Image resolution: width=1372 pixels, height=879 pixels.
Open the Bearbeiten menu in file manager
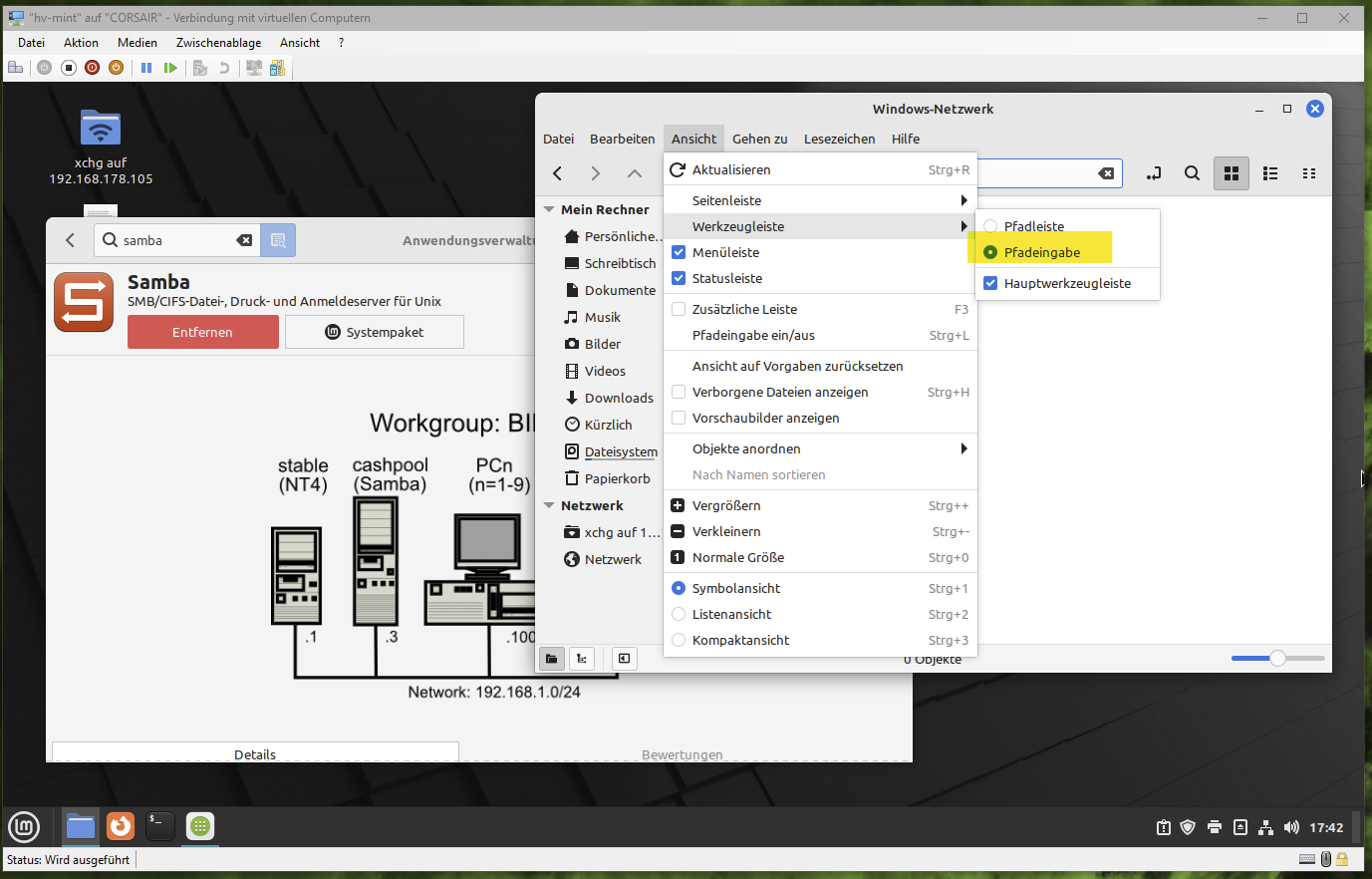tap(622, 139)
